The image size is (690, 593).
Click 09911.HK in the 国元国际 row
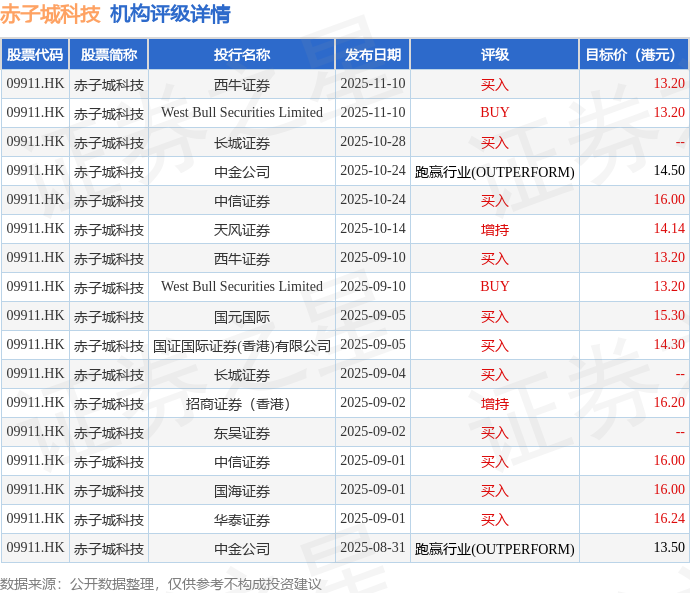click(35, 315)
